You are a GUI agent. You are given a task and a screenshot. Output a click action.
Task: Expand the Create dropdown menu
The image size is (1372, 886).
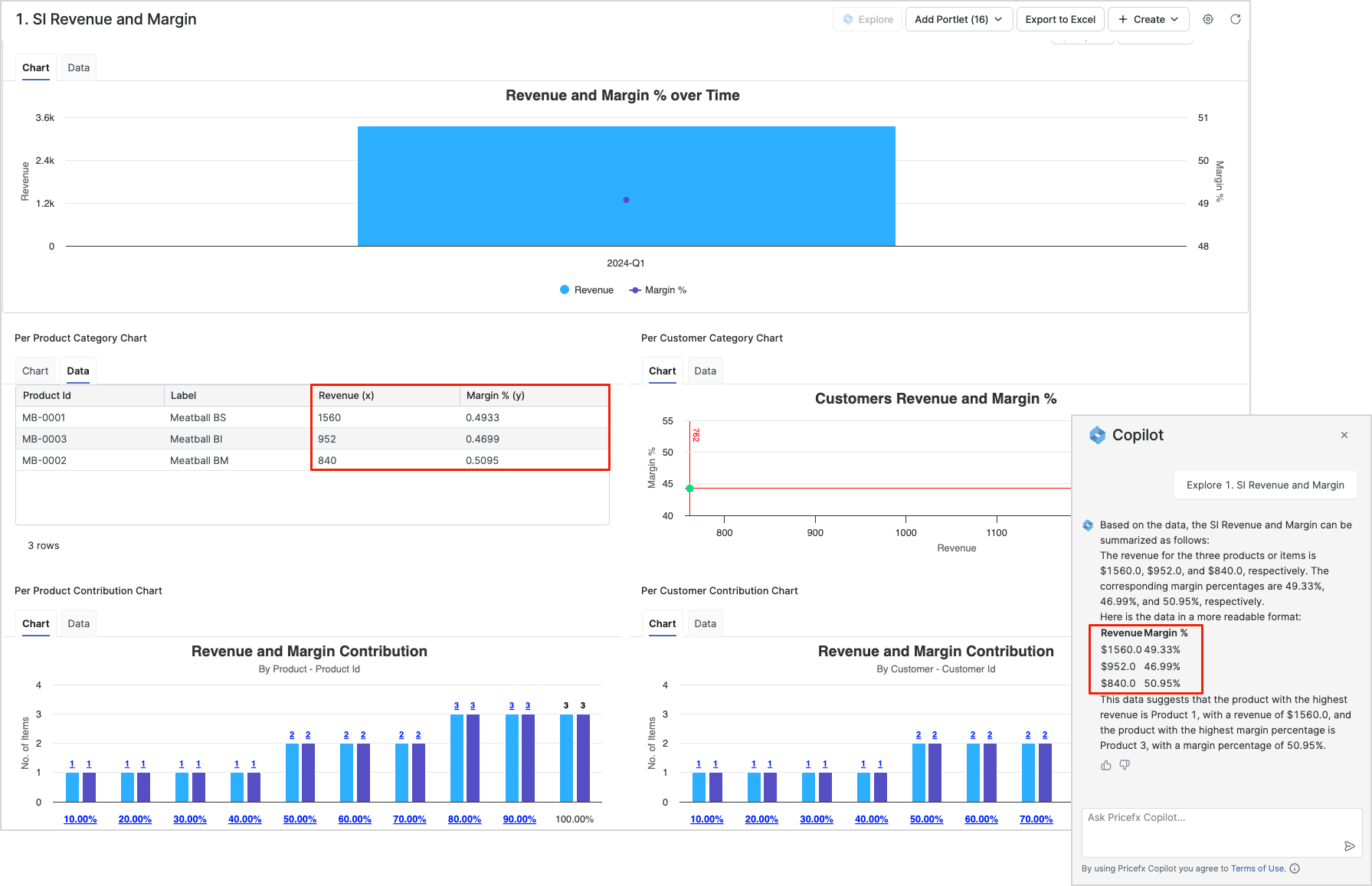pos(1148,19)
